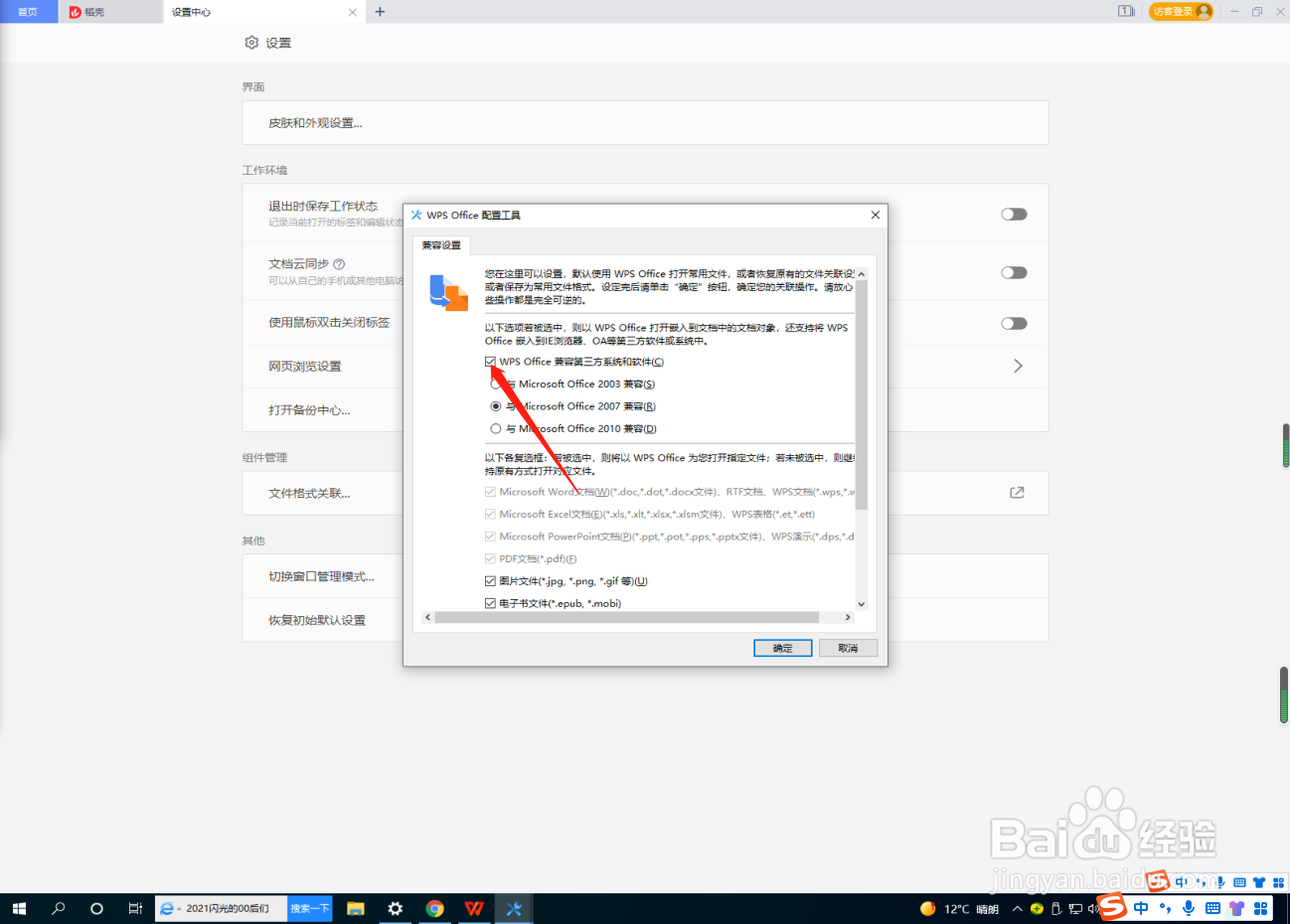Click the wrench icon in the dialog title bar
Image resolution: width=1290 pixels, height=924 pixels.
click(x=416, y=215)
